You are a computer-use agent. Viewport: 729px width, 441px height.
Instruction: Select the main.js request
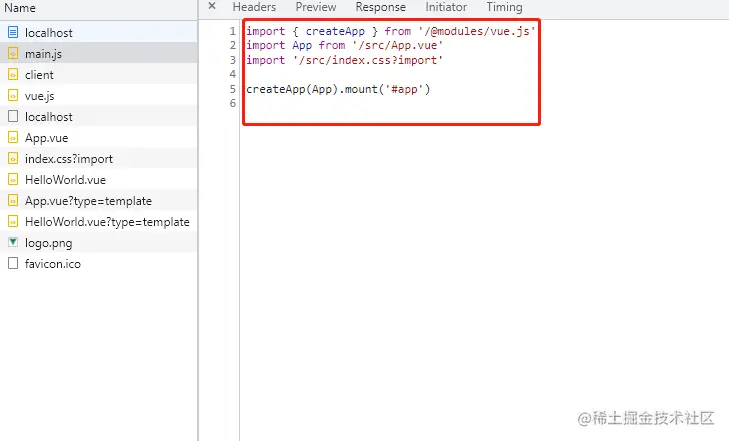point(99,53)
